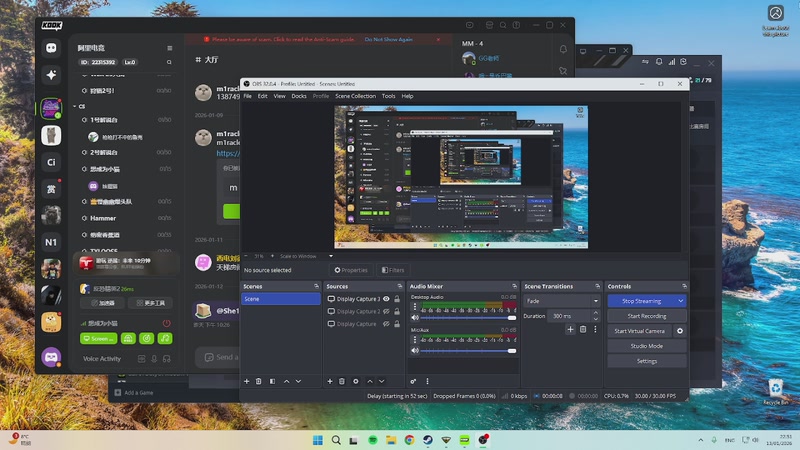Open OBS Settings button
Screen dimensions: 800x450
647,361
